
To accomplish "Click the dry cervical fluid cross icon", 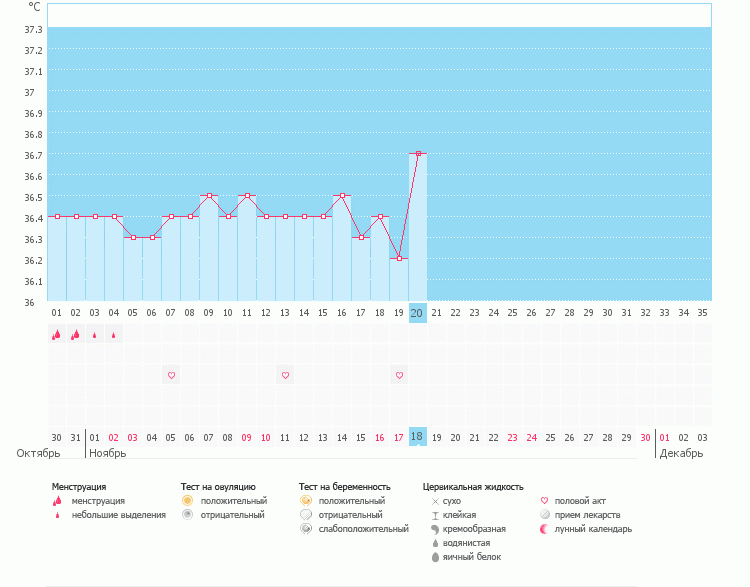I will (x=435, y=500).
